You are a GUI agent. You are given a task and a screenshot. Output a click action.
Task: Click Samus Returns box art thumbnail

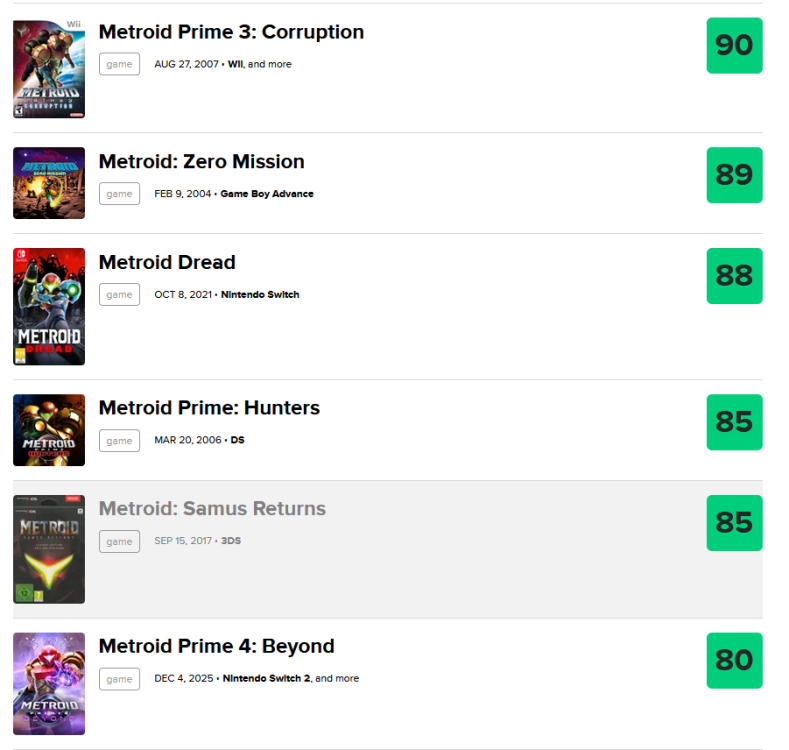(49, 549)
